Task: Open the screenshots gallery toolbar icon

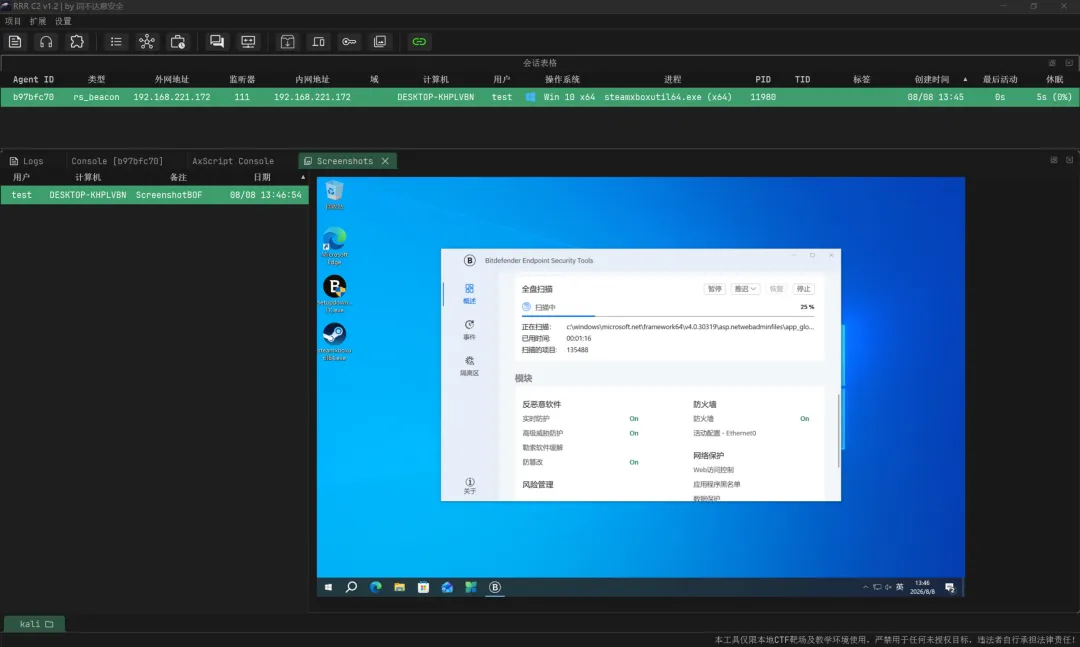Action: point(380,42)
